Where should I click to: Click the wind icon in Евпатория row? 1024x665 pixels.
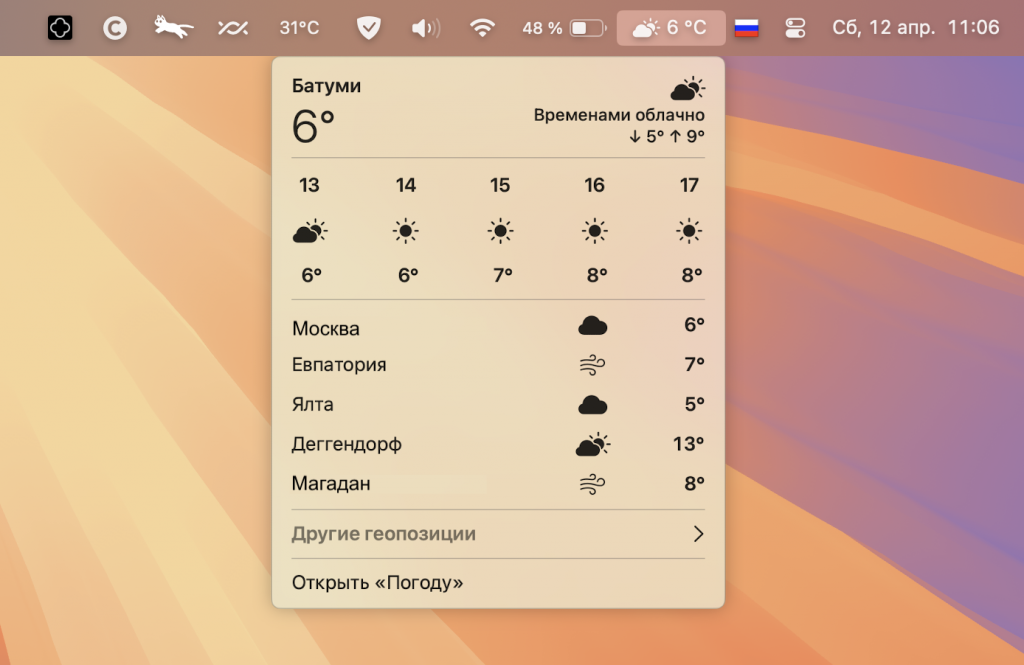[x=592, y=365]
